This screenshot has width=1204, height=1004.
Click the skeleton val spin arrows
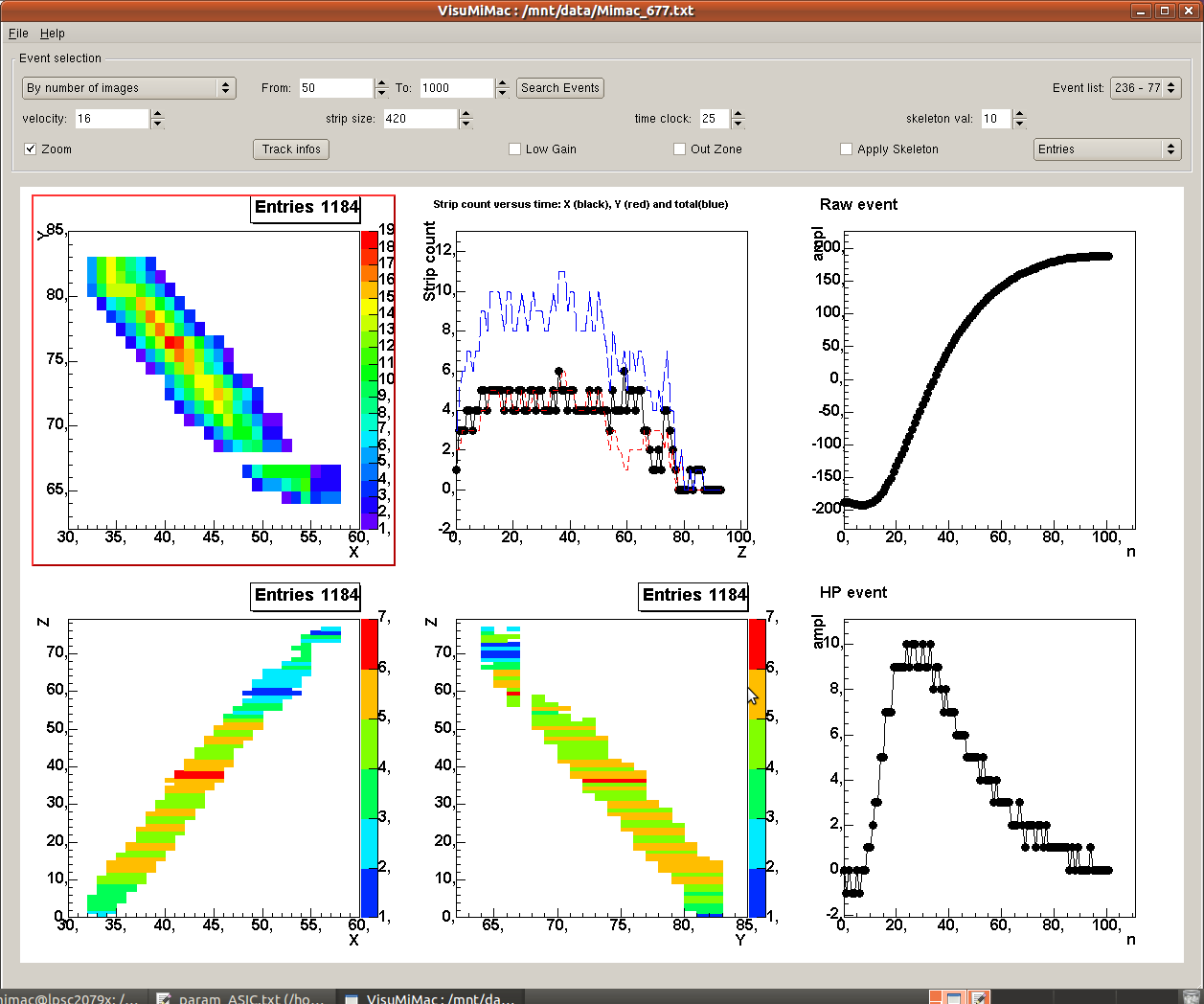point(1019,119)
